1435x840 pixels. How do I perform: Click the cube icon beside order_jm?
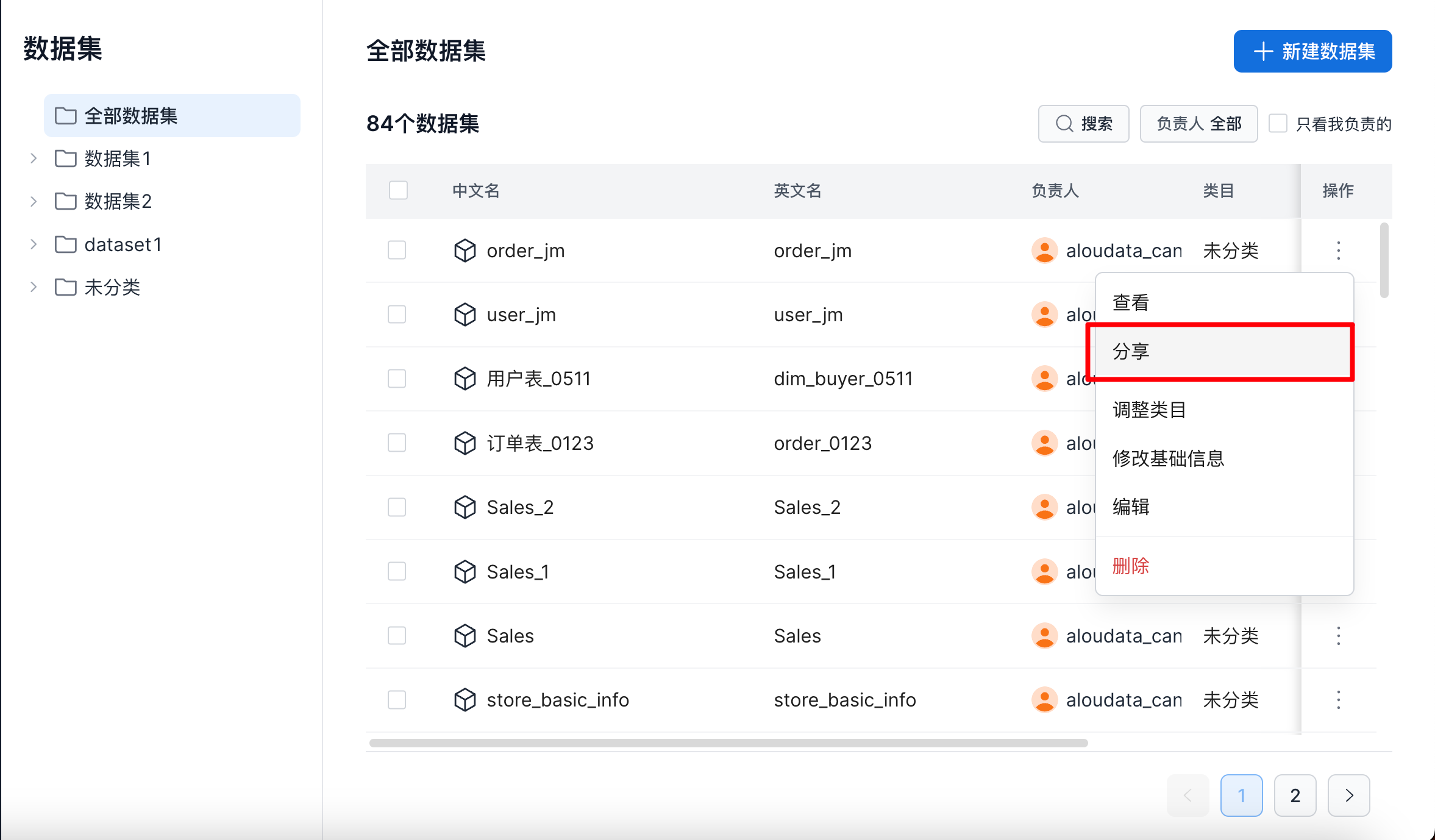(465, 251)
